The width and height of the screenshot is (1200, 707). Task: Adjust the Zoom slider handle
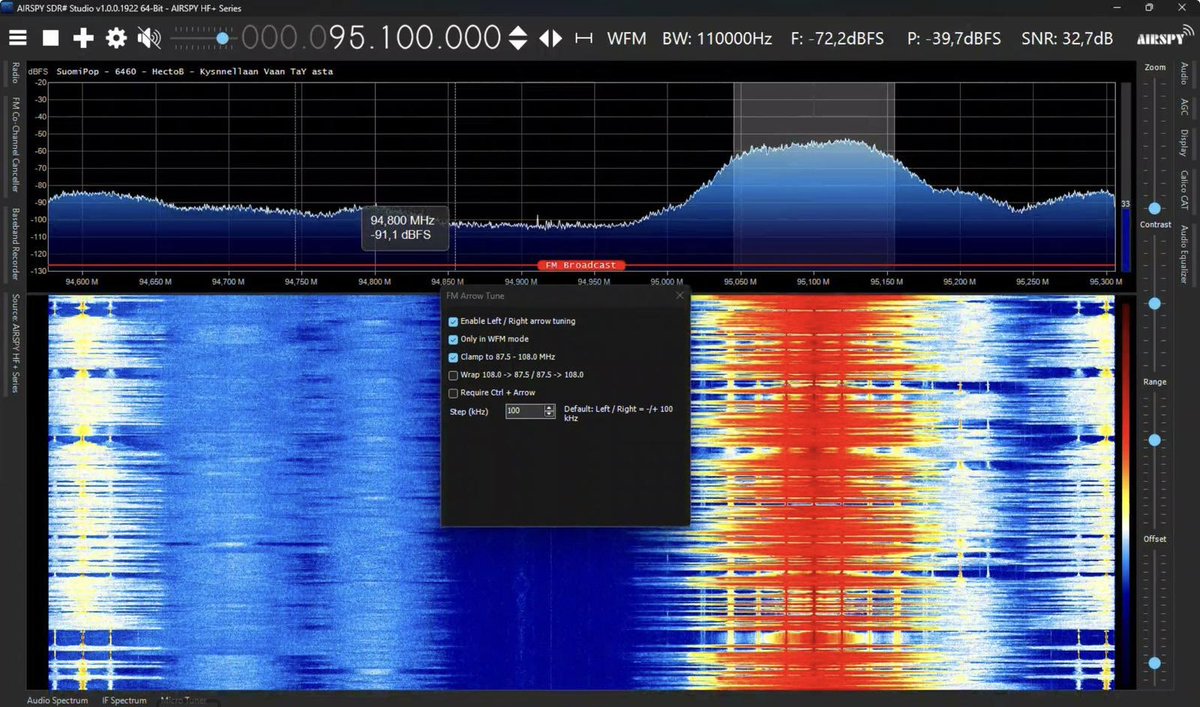(1155, 208)
